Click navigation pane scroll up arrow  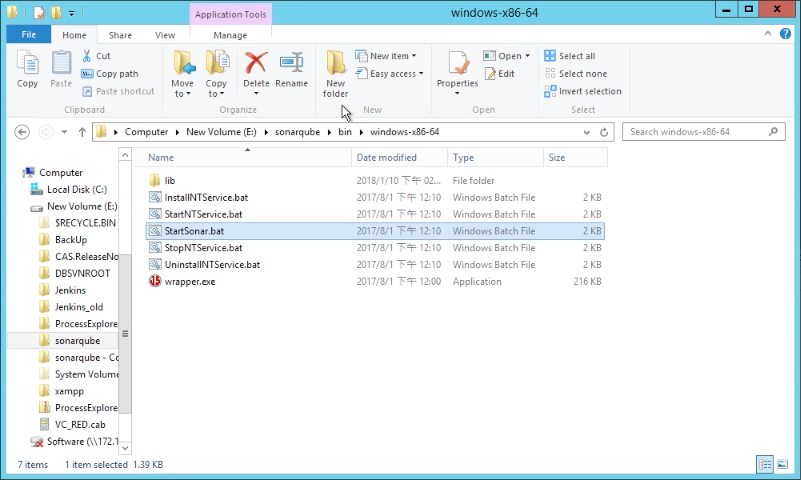click(125, 155)
